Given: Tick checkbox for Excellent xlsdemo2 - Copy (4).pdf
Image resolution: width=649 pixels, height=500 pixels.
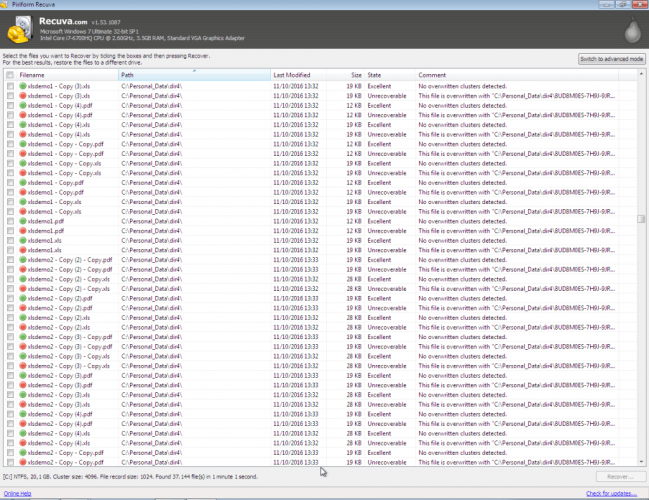Looking at the screenshot, I should pyautogui.click(x=10, y=414).
